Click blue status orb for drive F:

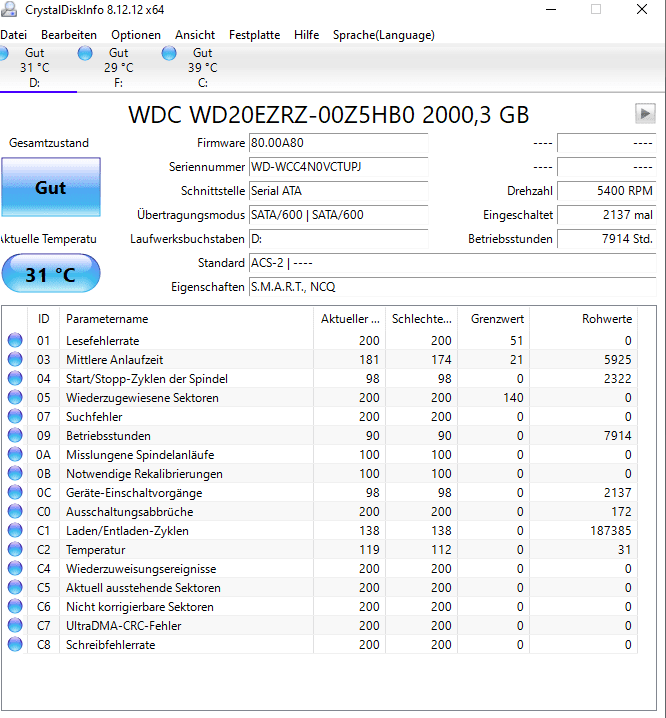(85, 53)
